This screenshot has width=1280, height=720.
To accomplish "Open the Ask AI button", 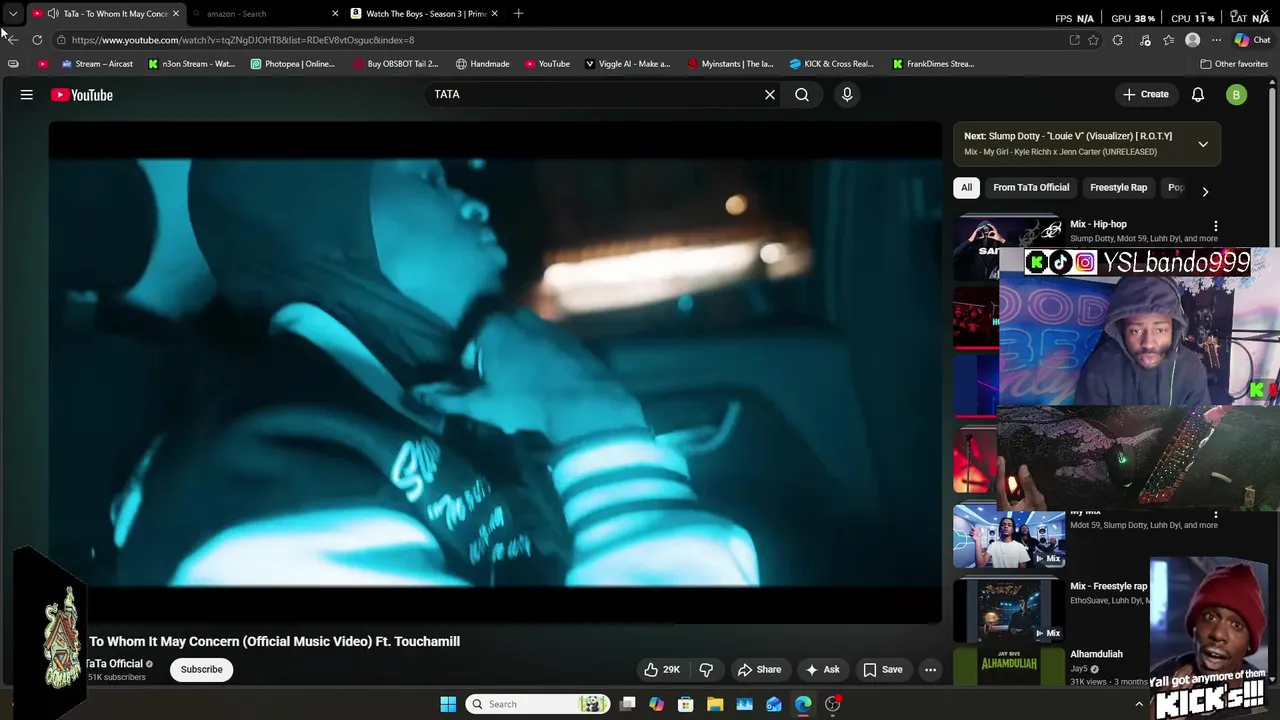I will pyautogui.click(x=822, y=670).
